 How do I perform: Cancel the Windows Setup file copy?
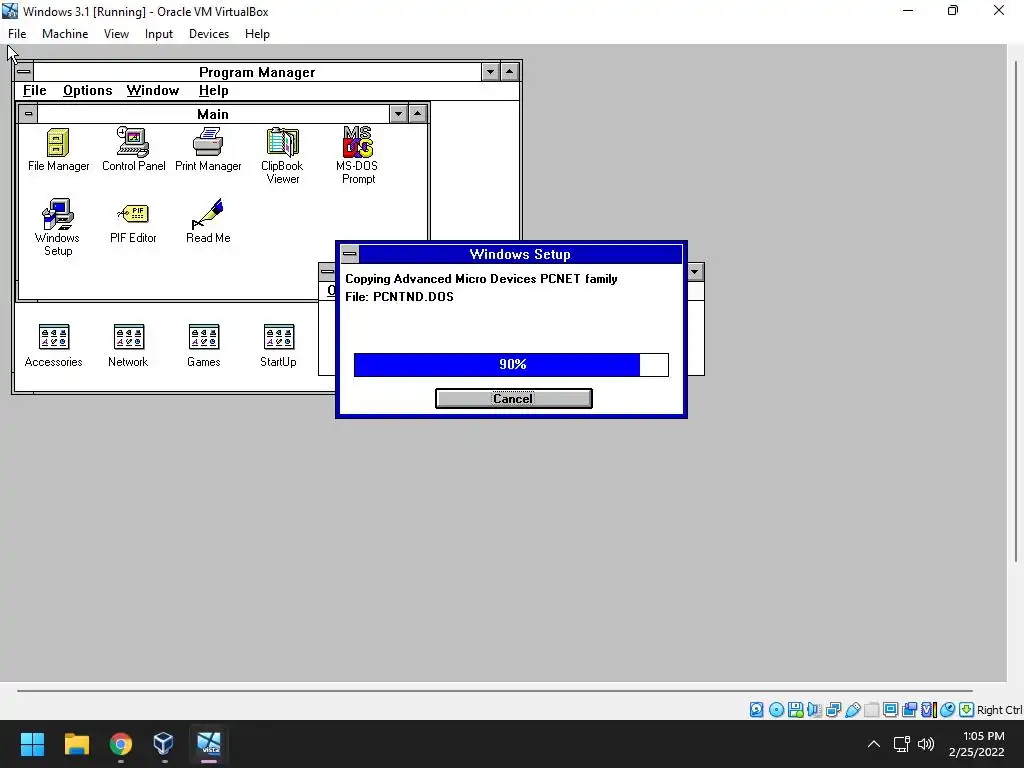[513, 398]
